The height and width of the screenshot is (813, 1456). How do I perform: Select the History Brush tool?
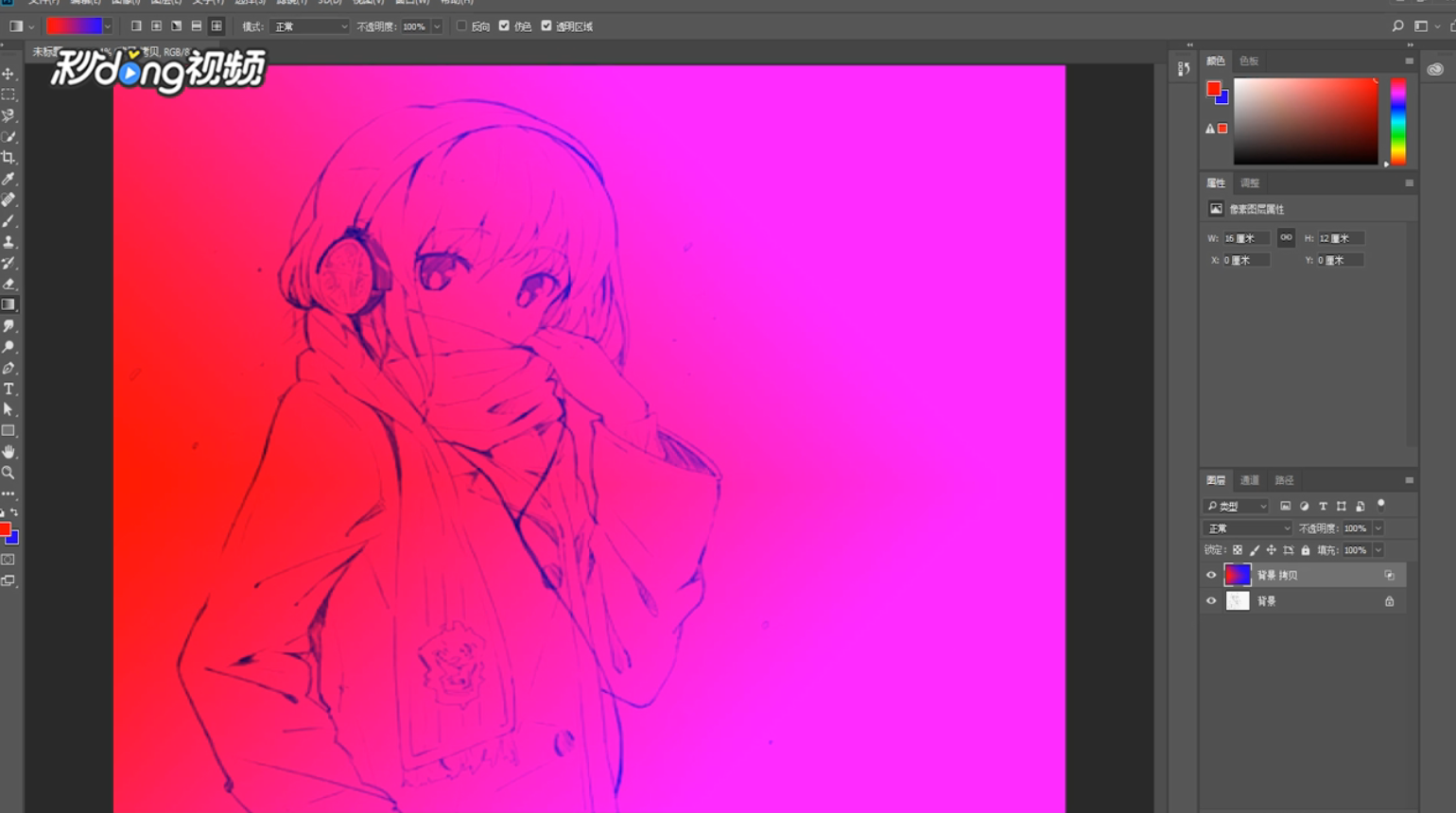point(9,263)
